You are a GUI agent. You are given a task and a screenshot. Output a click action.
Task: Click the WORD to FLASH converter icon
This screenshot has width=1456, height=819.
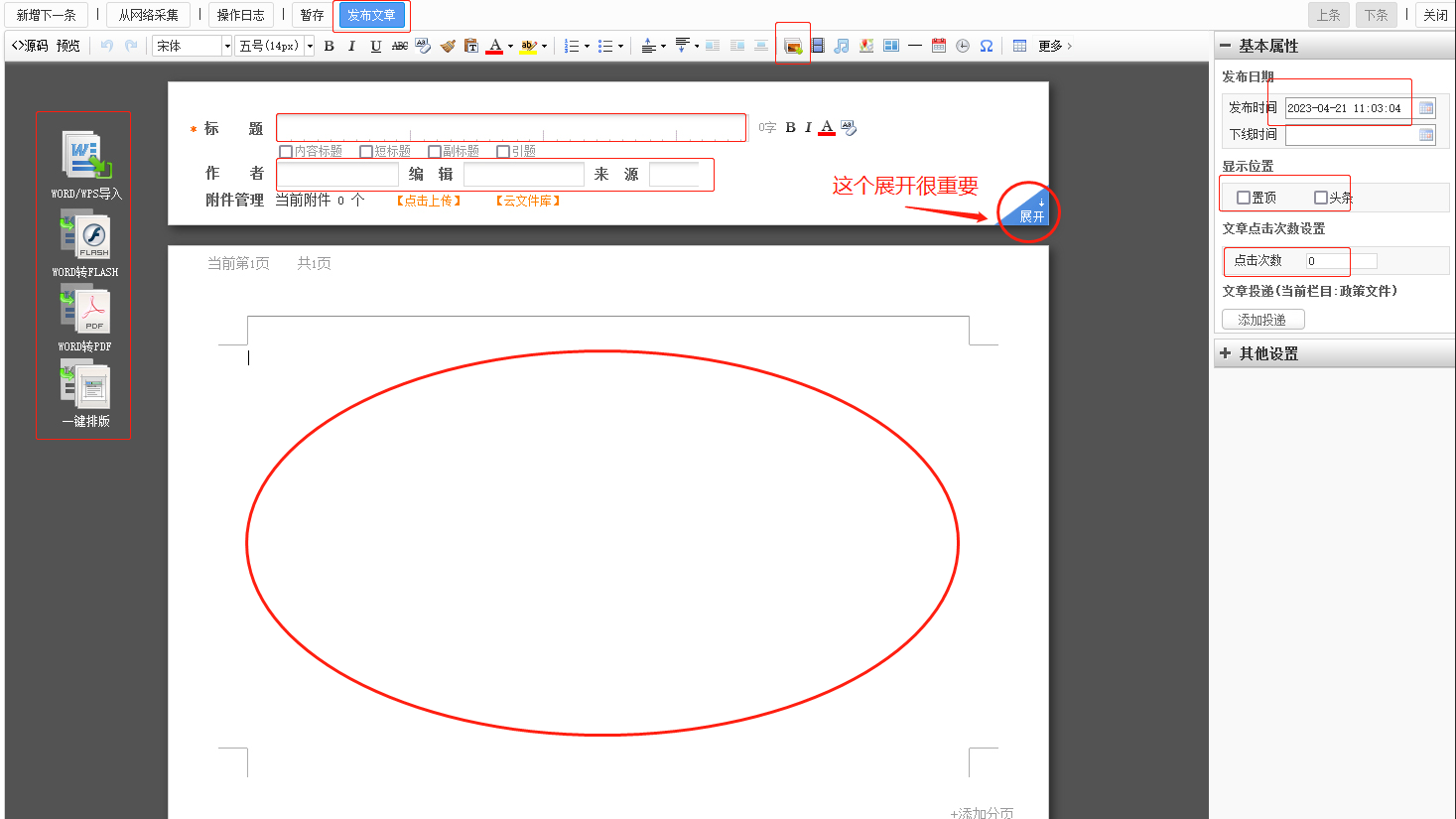[x=86, y=238]
